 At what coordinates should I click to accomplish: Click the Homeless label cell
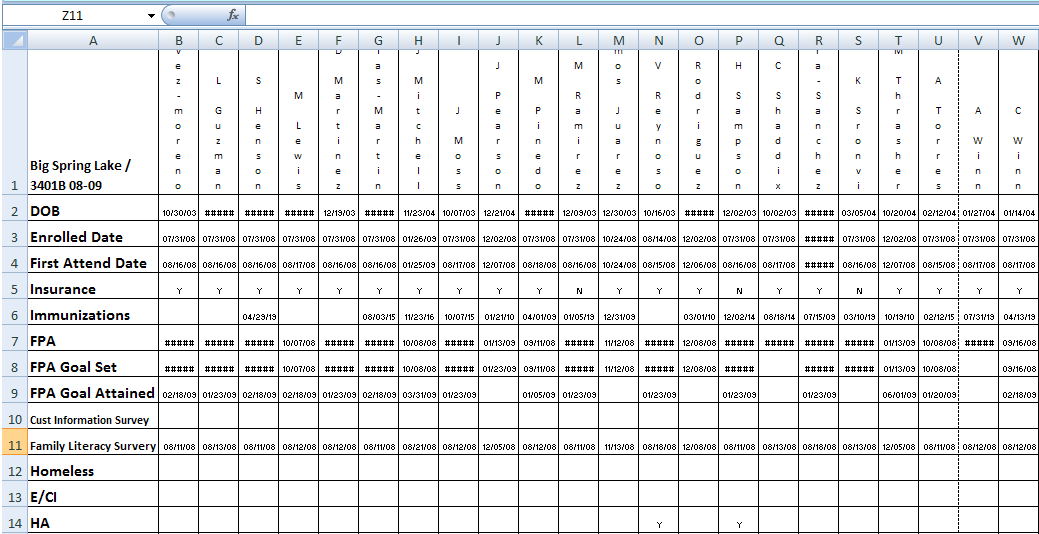coord(93,471)
